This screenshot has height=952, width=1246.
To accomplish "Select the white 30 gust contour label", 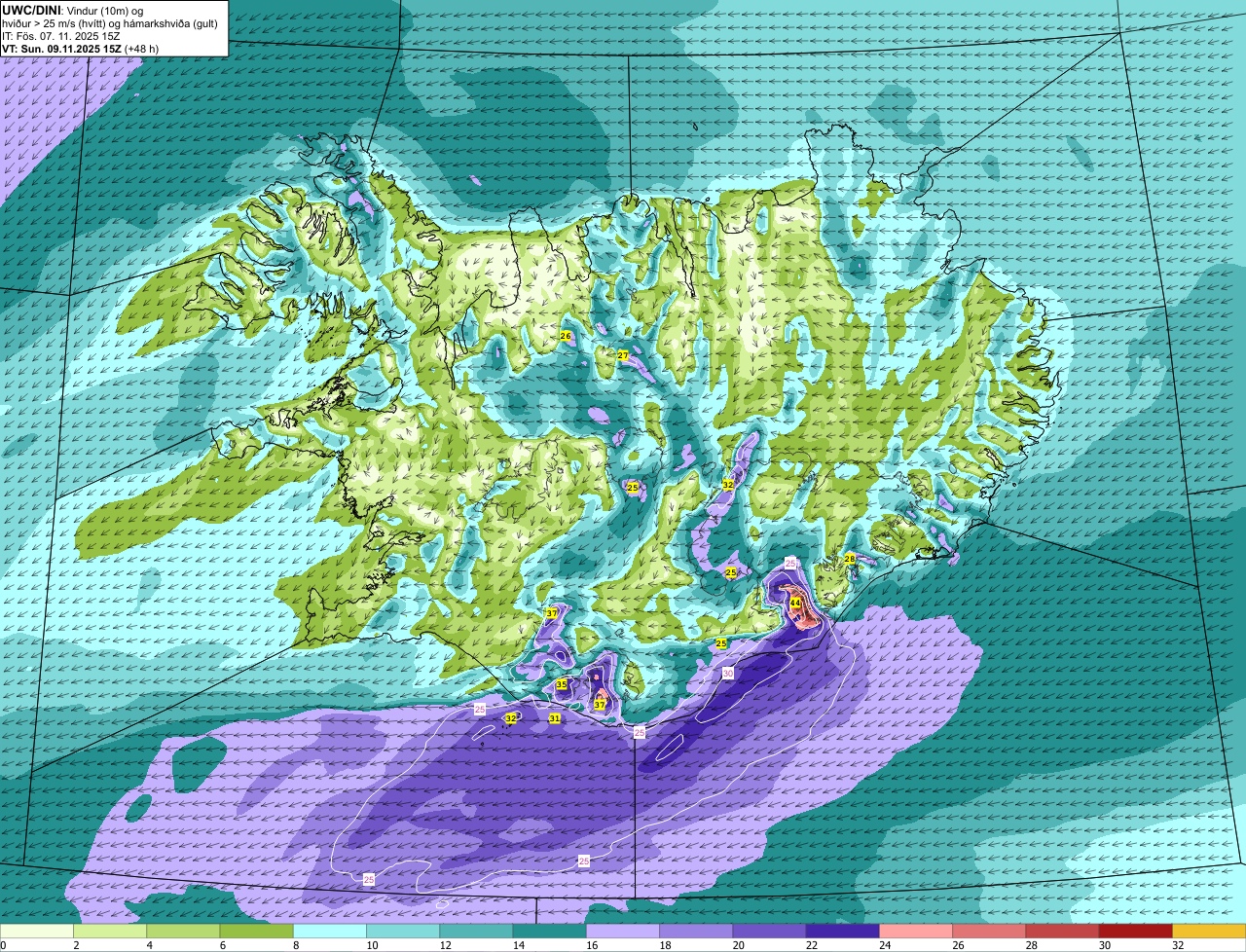I will [728, 674].
